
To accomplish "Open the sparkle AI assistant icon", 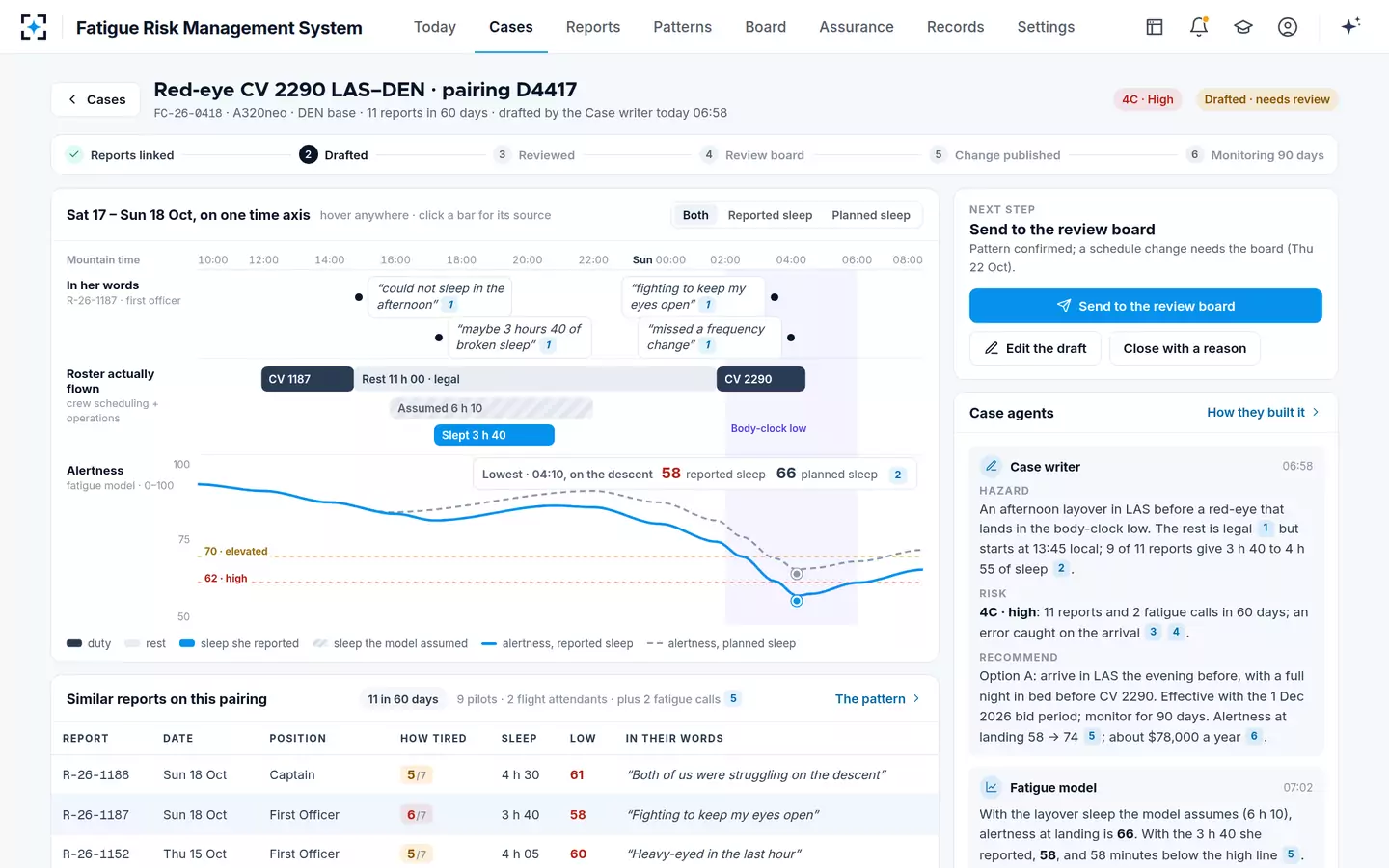I will click(x=1350, y=26).
